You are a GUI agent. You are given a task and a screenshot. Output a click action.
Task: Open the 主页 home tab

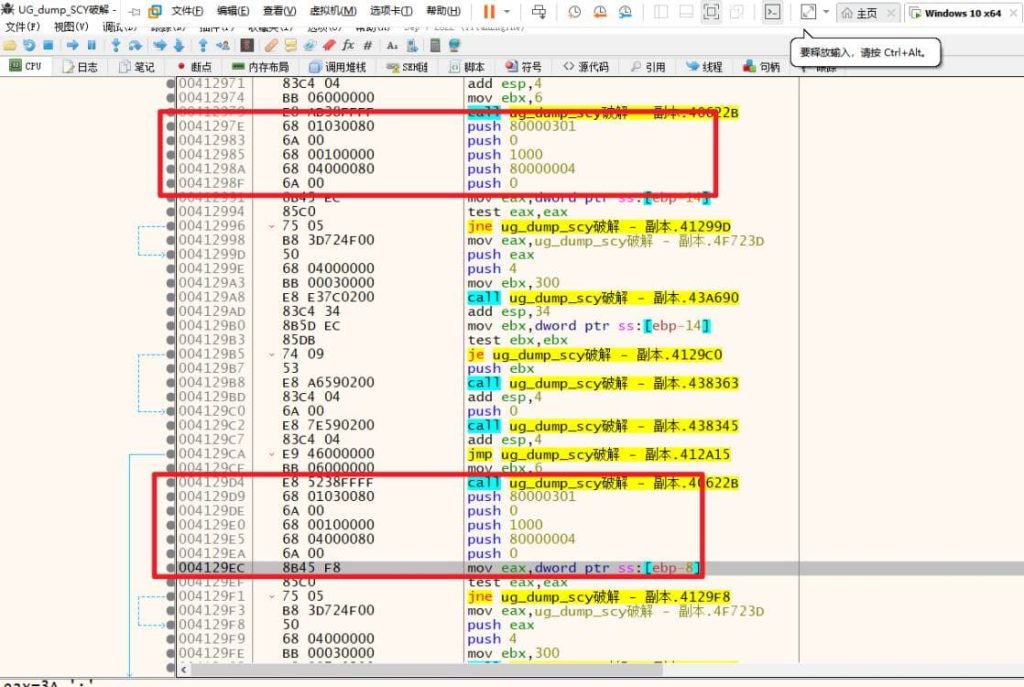click(x=859, y=13)
